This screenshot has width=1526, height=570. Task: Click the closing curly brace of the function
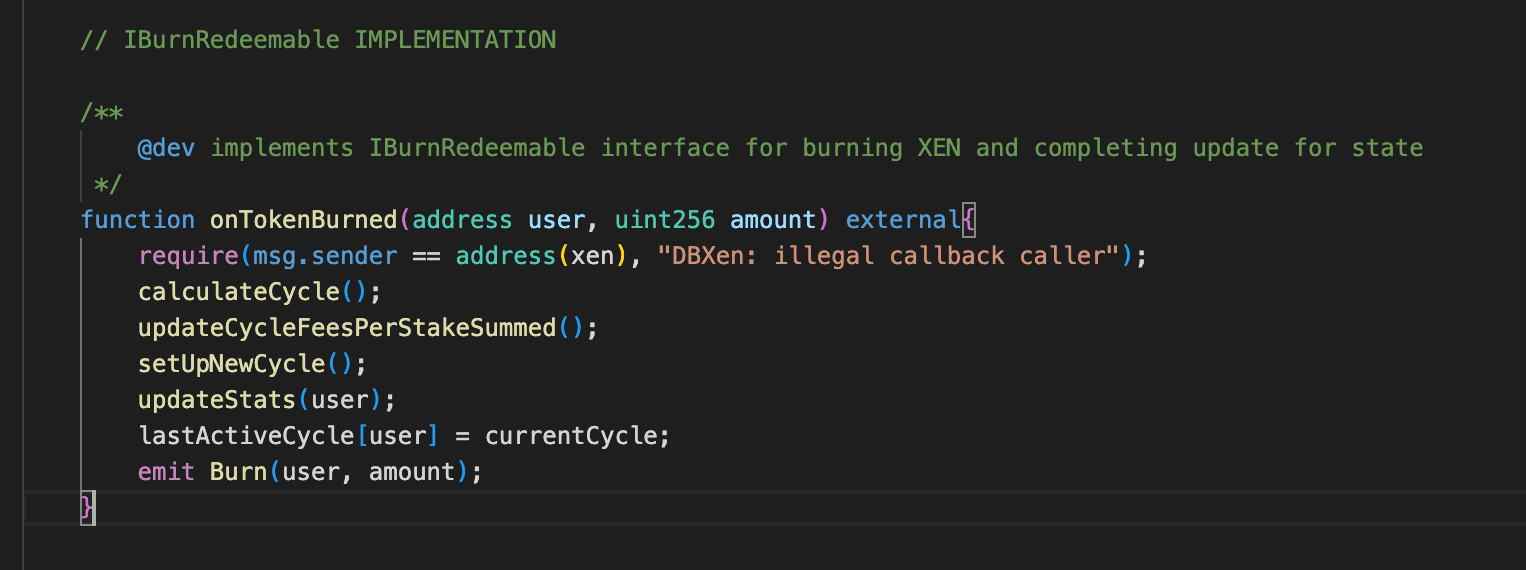pos(87,508)
